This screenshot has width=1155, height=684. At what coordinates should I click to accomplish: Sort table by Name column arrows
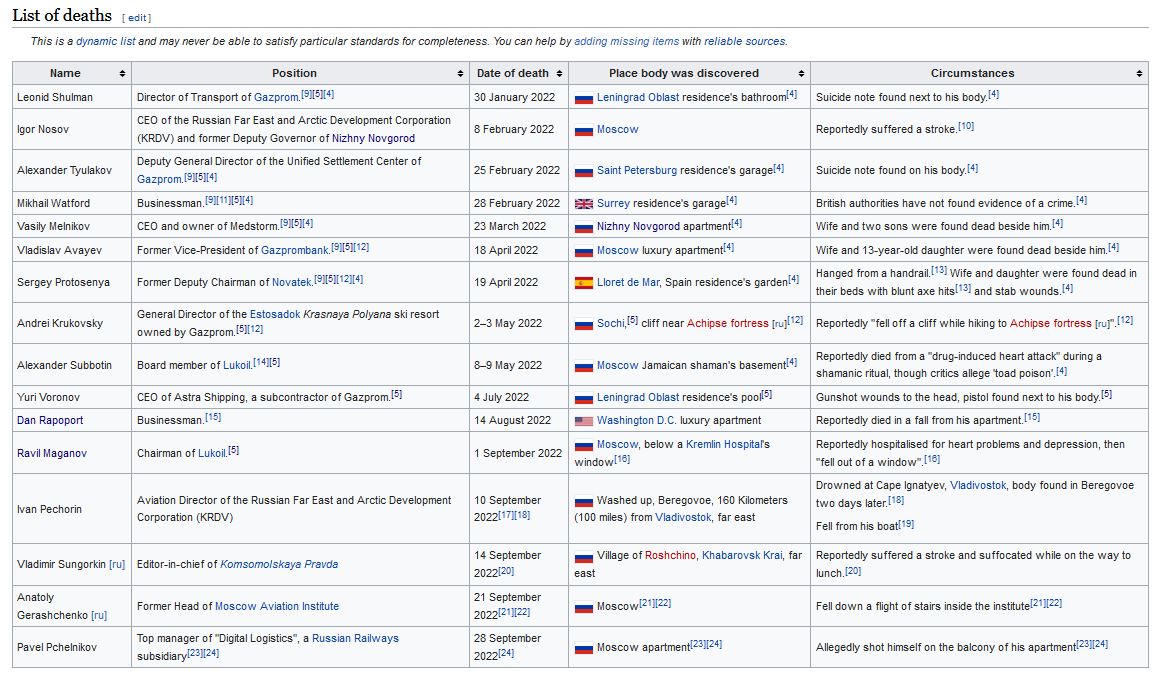point(122,74)
